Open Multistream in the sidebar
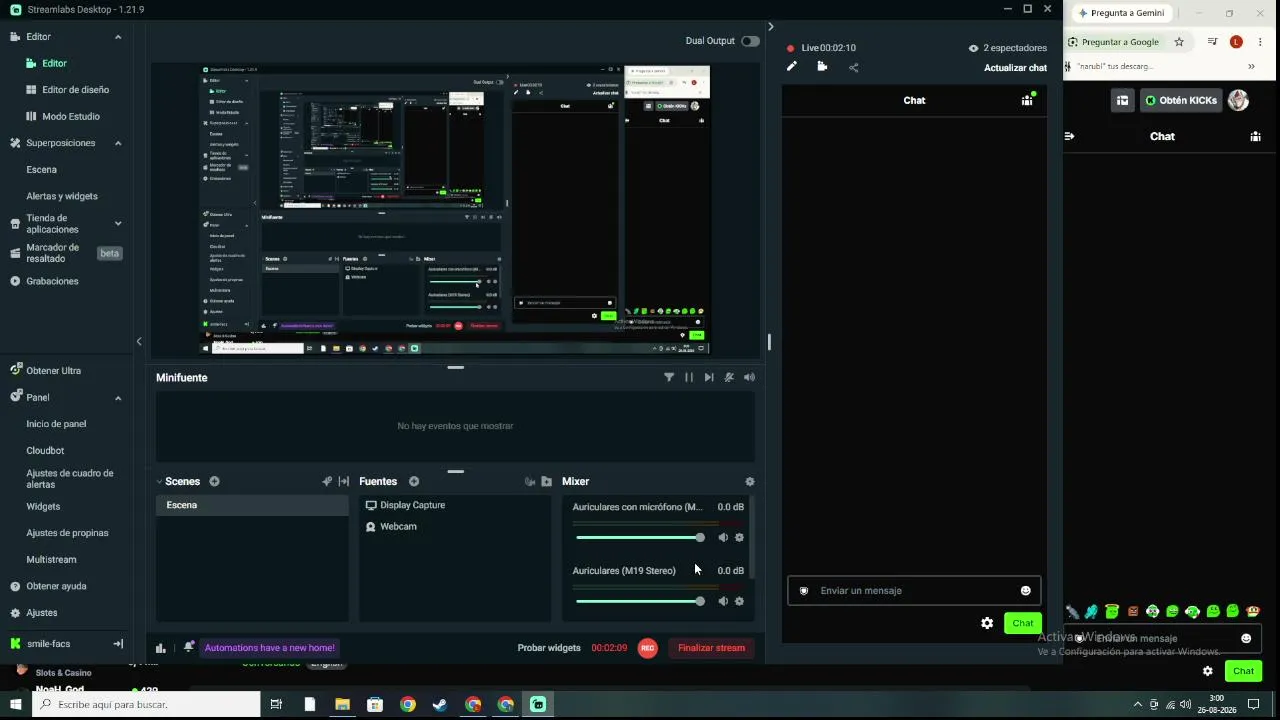Image resolution: width=1280 pixels, height=720 pixels. [51, 560]
